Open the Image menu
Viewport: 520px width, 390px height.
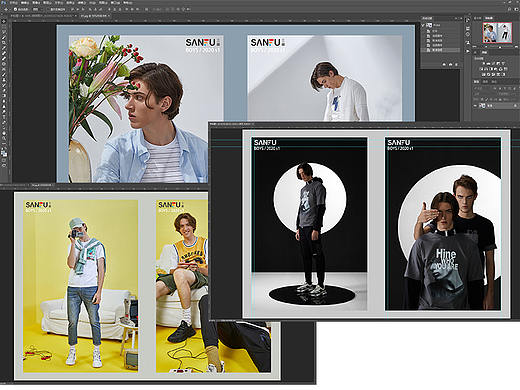click(35, 3)
